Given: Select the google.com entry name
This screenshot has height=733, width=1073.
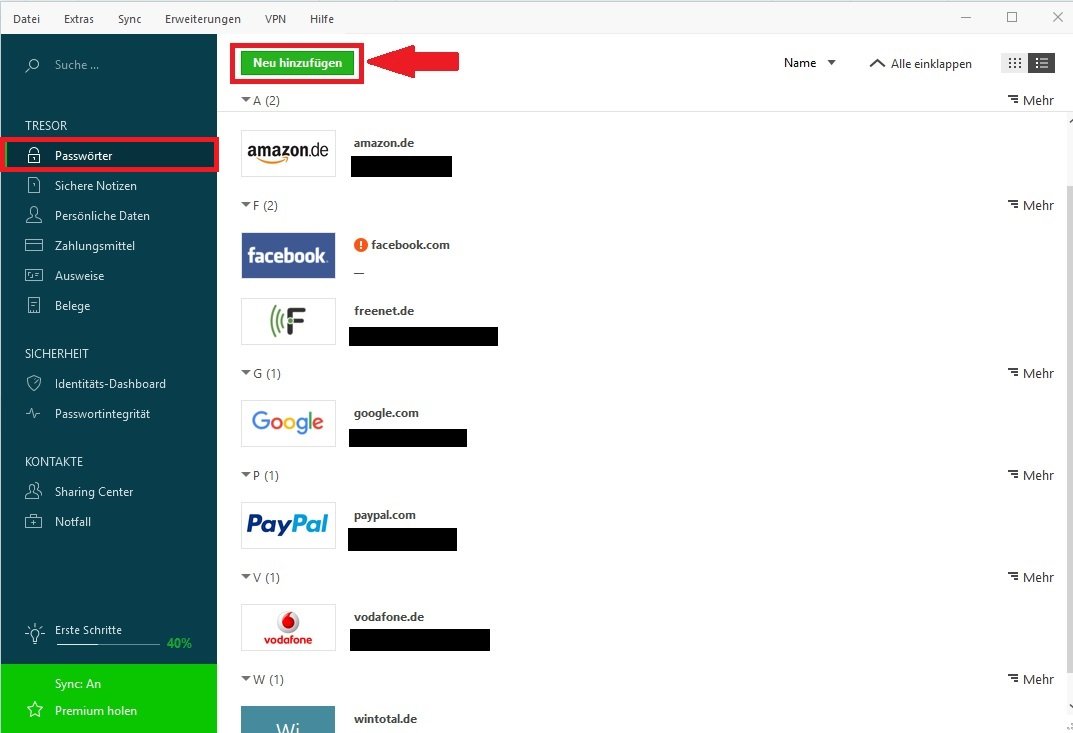Looking at the screenshot, I should [386, 413].
